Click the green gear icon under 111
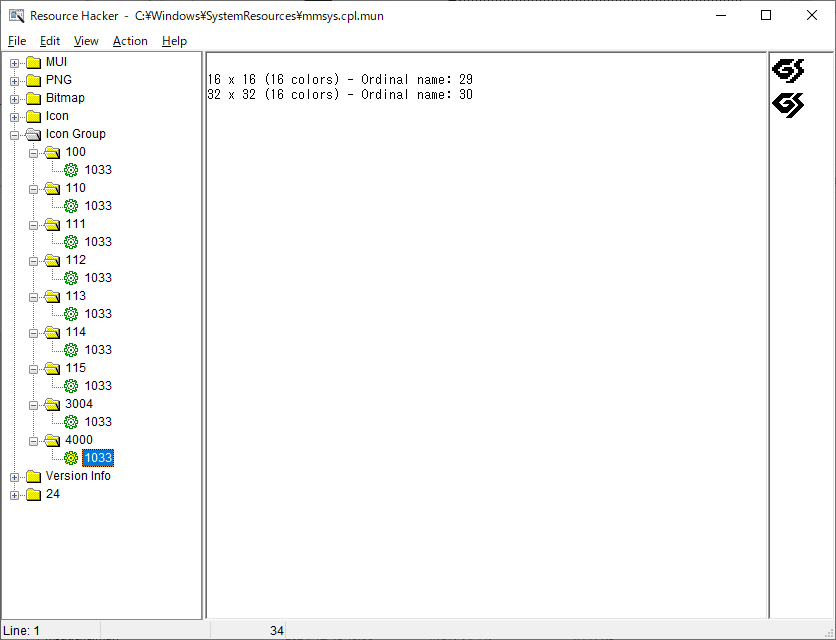The width and height of the screenshot is (836, 640). (x=71, y=242)
